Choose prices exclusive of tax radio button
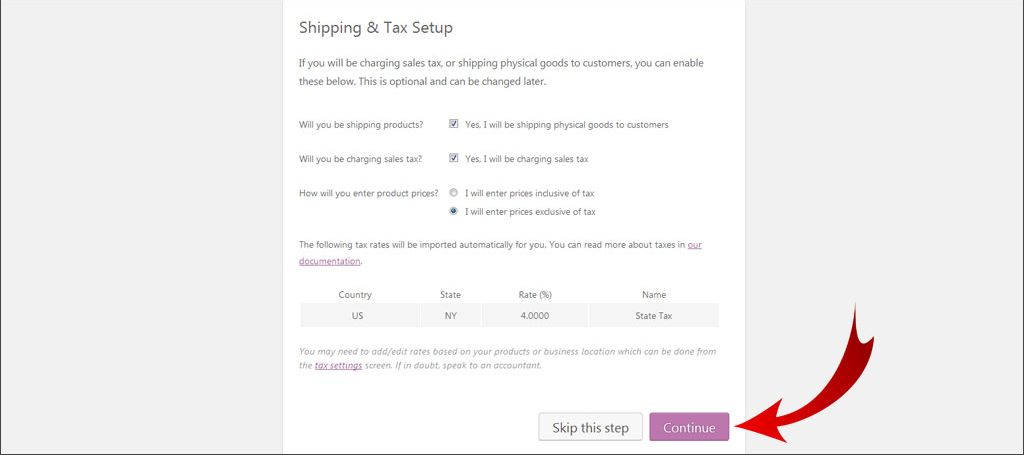 point(454,211)
